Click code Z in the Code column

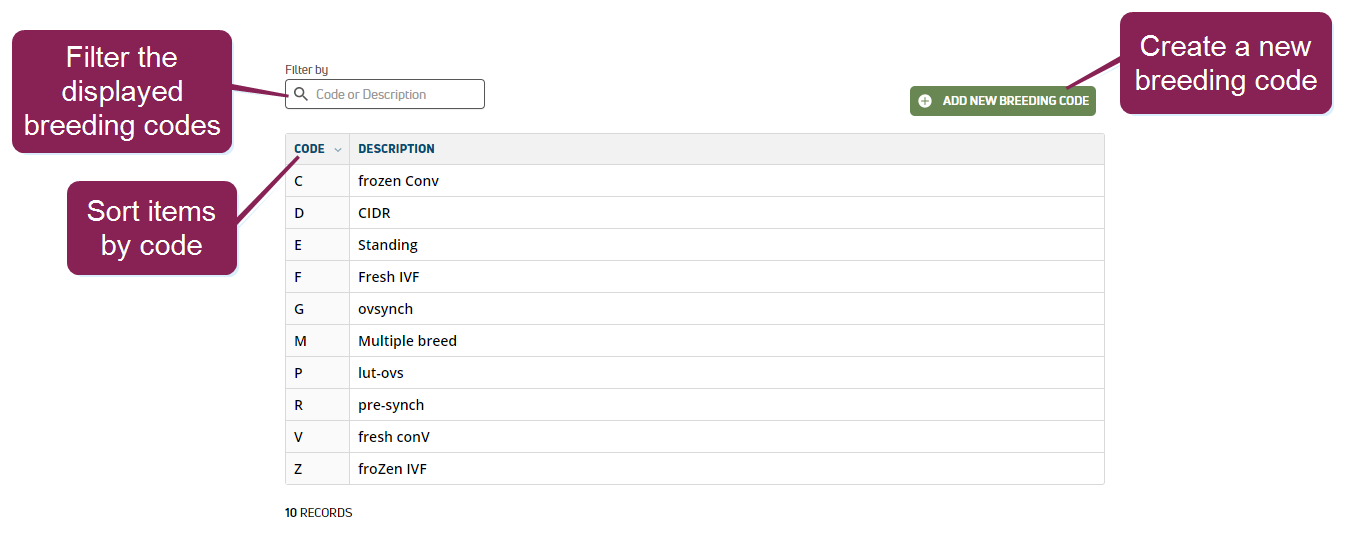299,469
